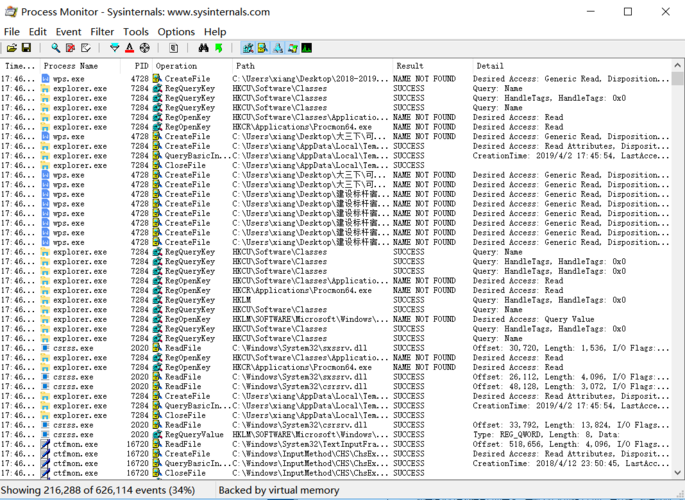Click the 'Showing 216,288 of 626,114 events' status

98,490
